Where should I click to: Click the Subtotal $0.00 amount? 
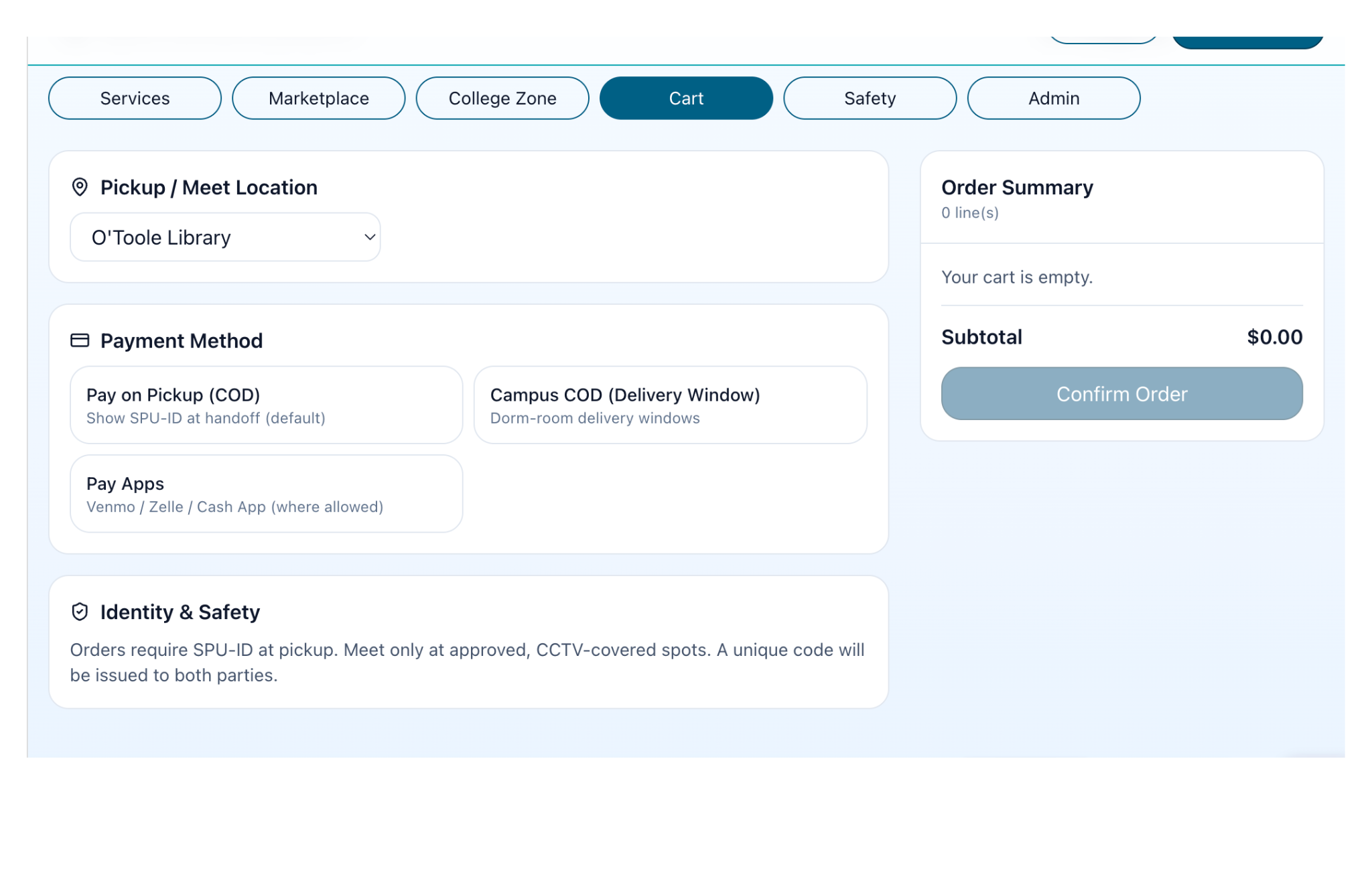1274,337
